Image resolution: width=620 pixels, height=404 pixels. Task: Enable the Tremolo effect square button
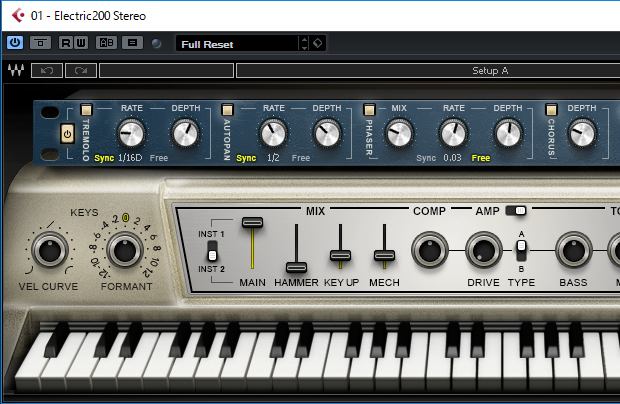click(x=86, y=109)
